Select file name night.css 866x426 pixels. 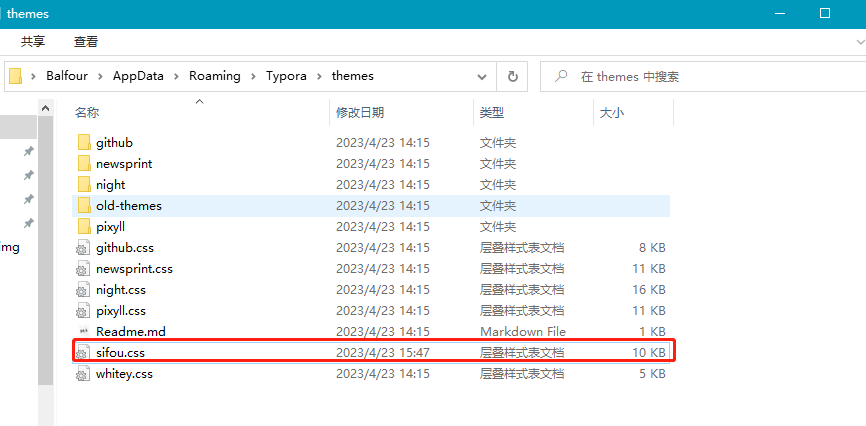coord(121,290)
